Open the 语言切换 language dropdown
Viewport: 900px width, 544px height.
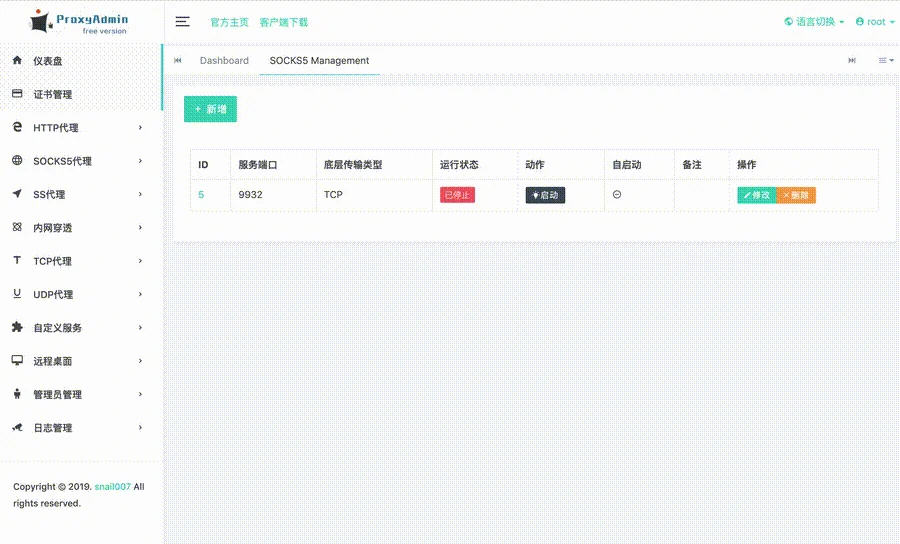point(814,22)
